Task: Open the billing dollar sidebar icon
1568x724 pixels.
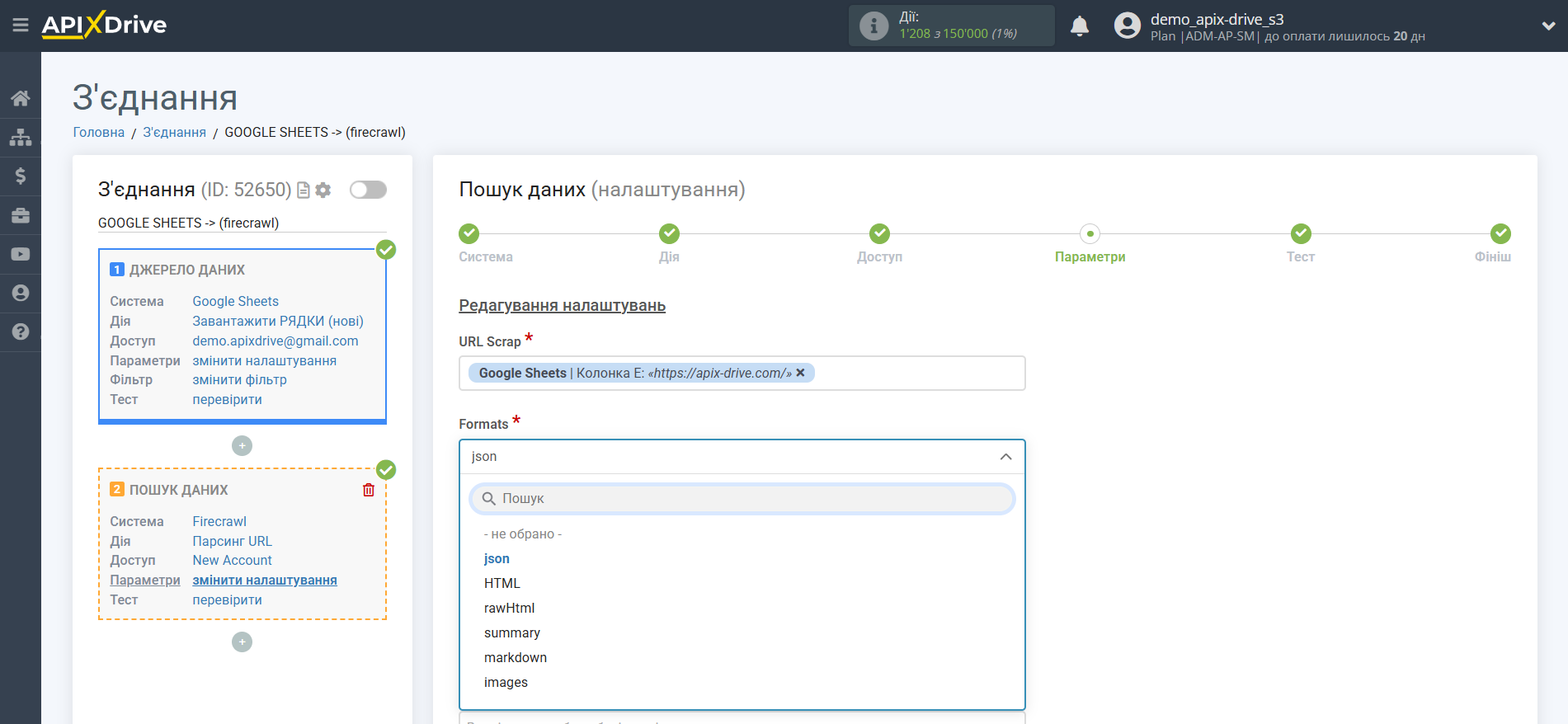Action: pos(21,176)
